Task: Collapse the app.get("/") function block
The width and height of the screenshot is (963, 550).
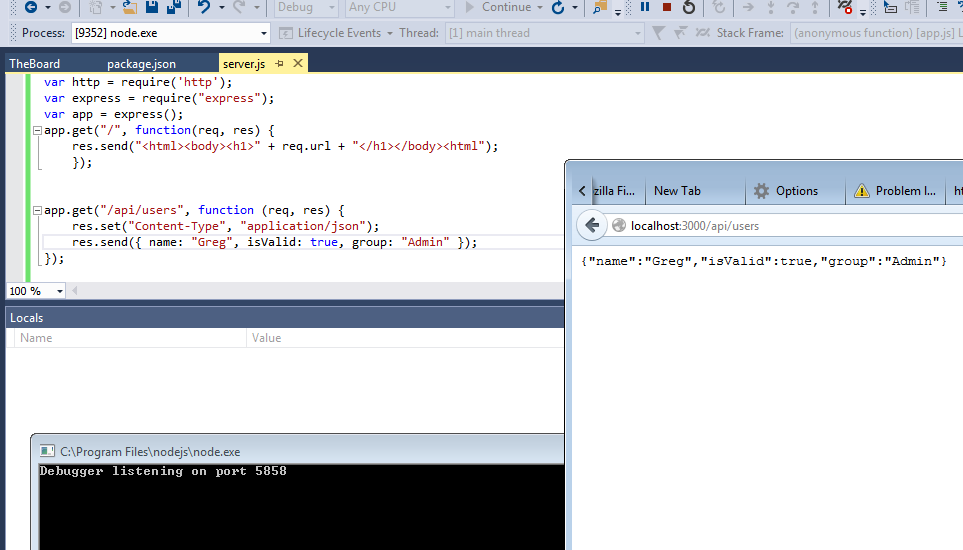Action: pos(37,130)
